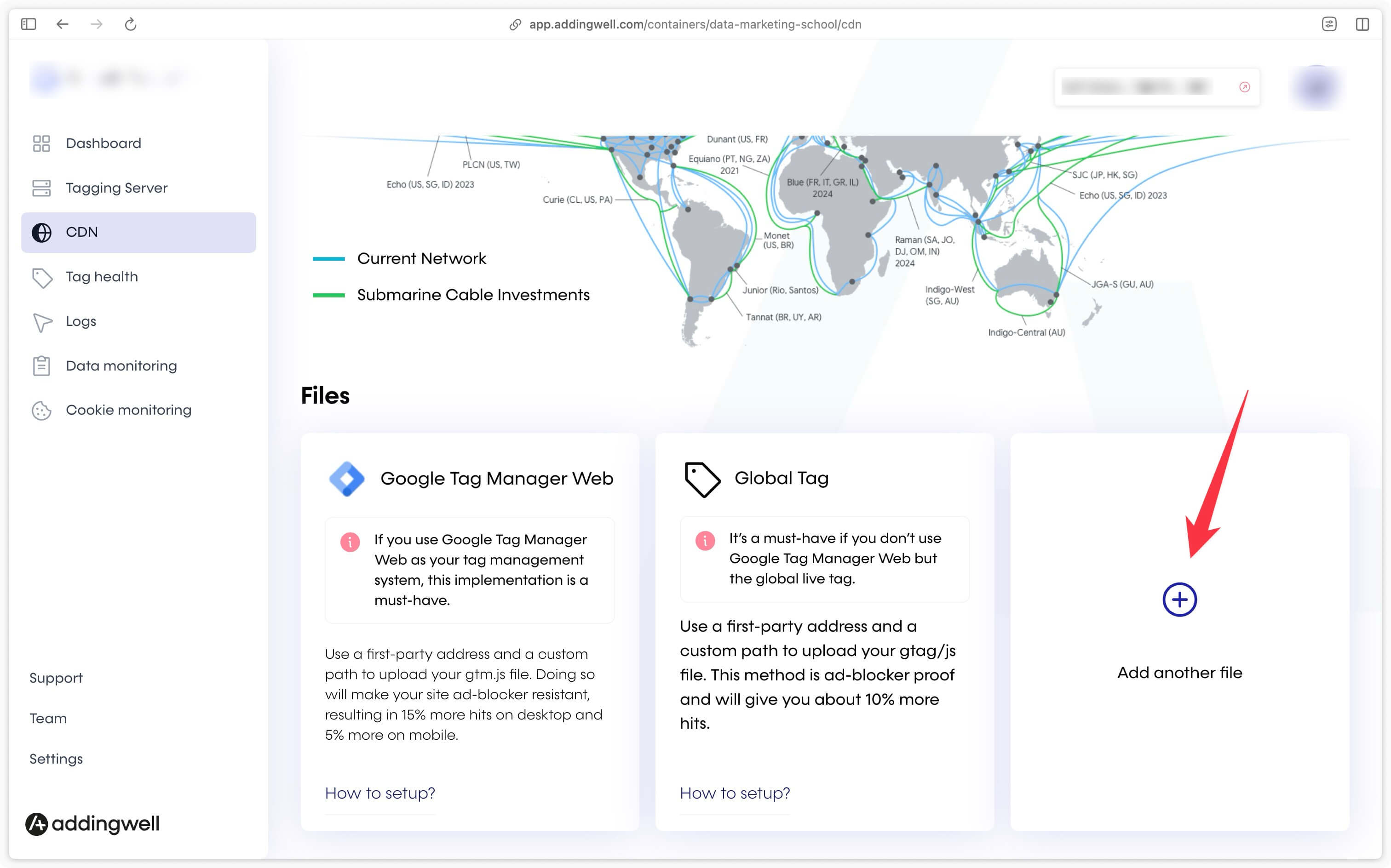Open the Settings link

click(x=56, y=759)
